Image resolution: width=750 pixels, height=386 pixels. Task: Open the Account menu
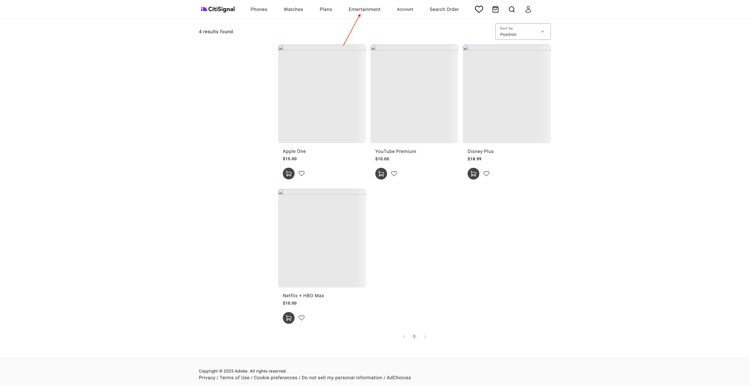tap(405, 10)
